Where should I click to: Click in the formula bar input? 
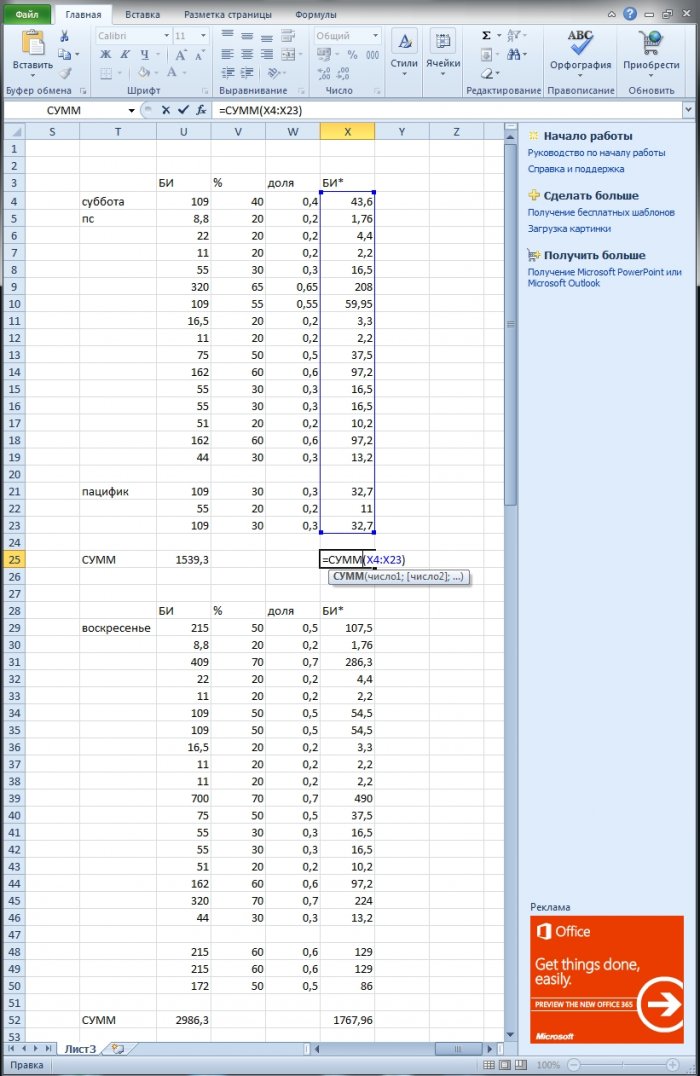(x=447, y=110)
